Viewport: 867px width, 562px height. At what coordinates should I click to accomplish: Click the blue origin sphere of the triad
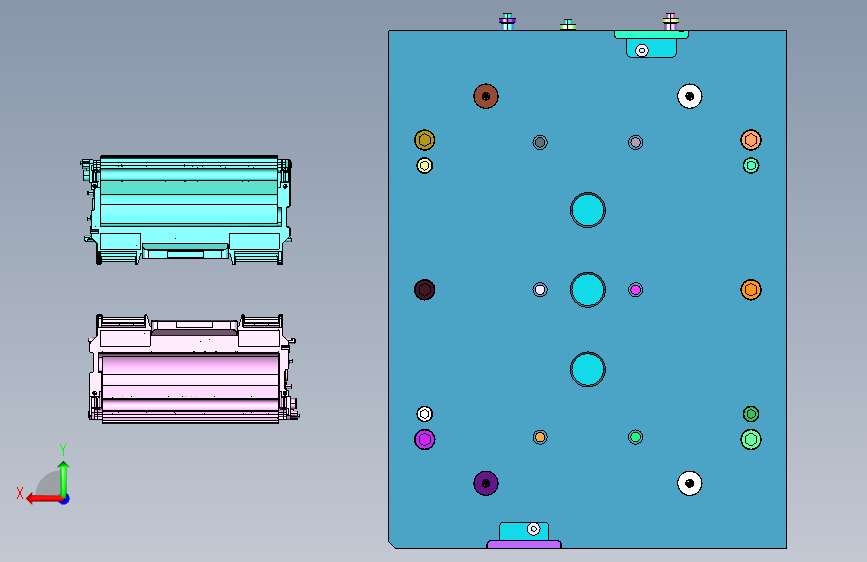click(x=64, y=499)
